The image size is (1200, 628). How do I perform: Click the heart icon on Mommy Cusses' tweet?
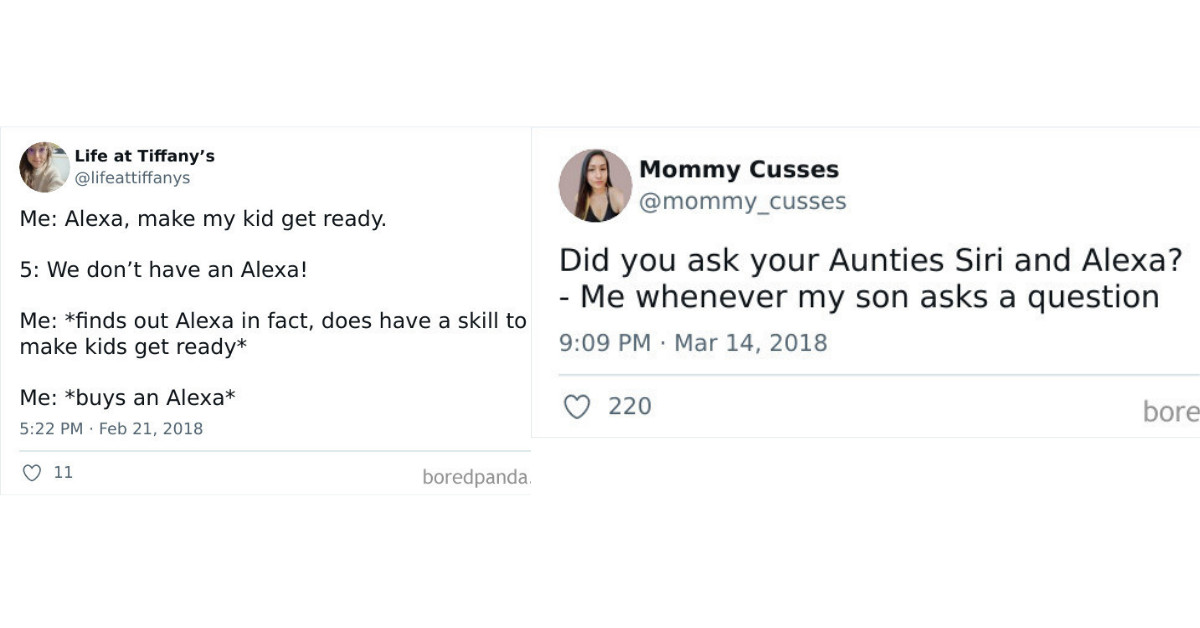point(578,406)
